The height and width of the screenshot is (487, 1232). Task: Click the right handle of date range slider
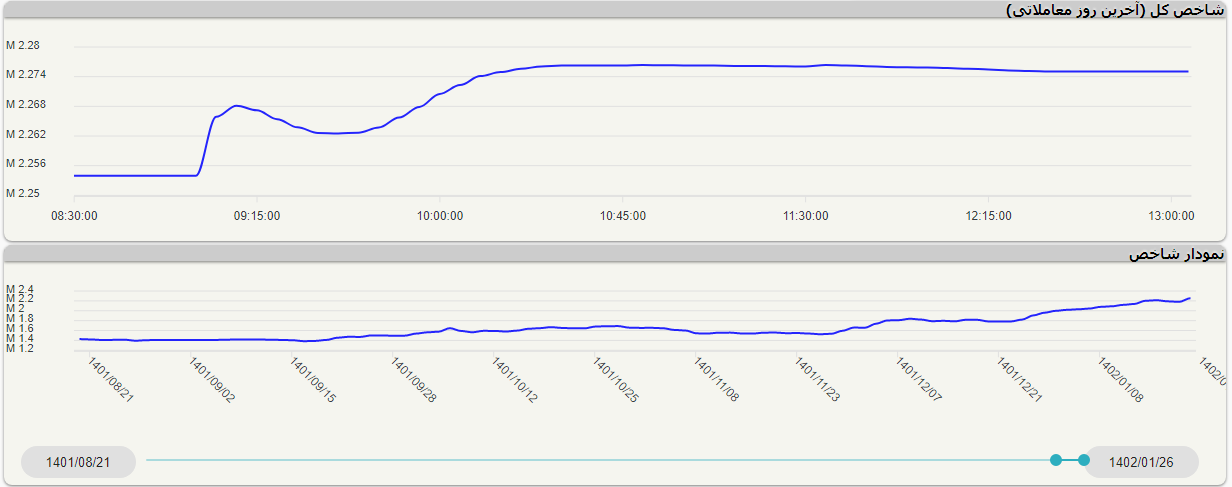pos(1084,460)
